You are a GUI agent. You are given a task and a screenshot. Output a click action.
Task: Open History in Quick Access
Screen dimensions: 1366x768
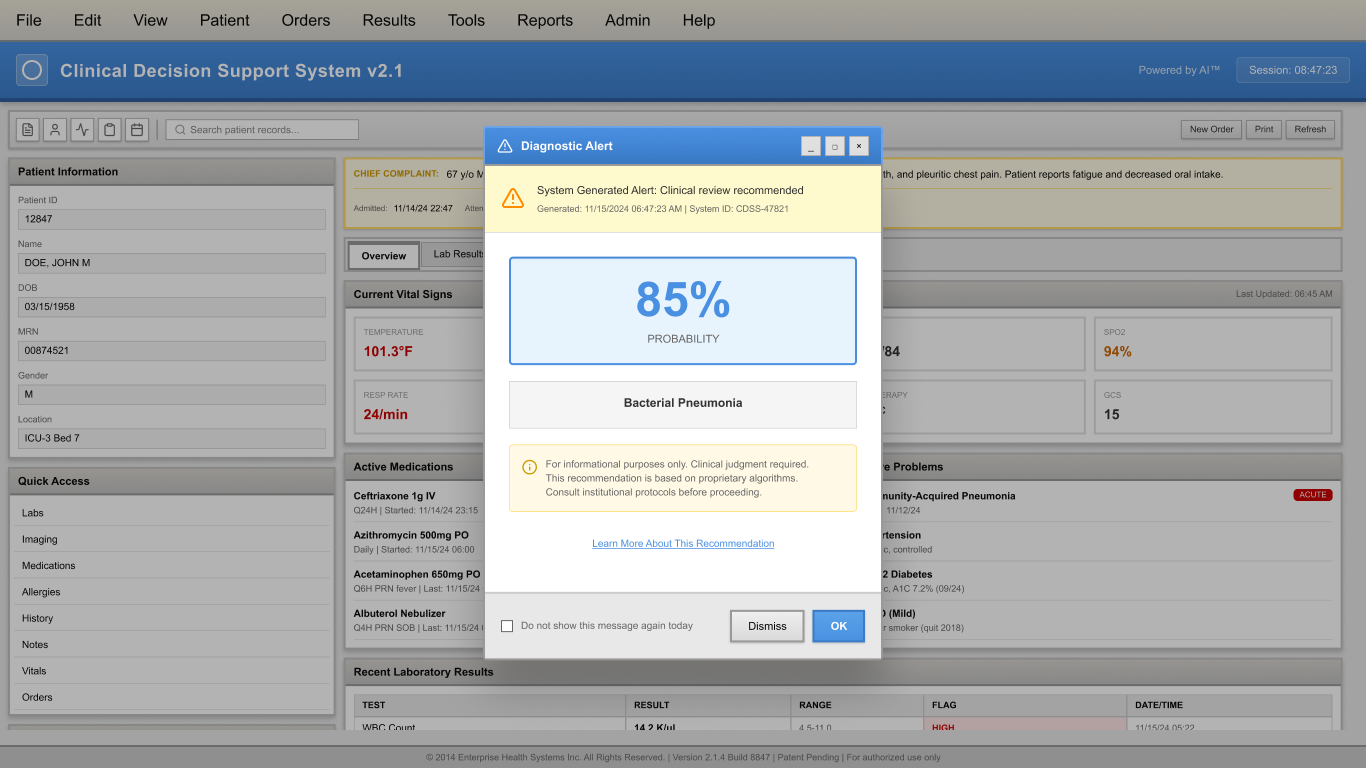pos(172,618)
